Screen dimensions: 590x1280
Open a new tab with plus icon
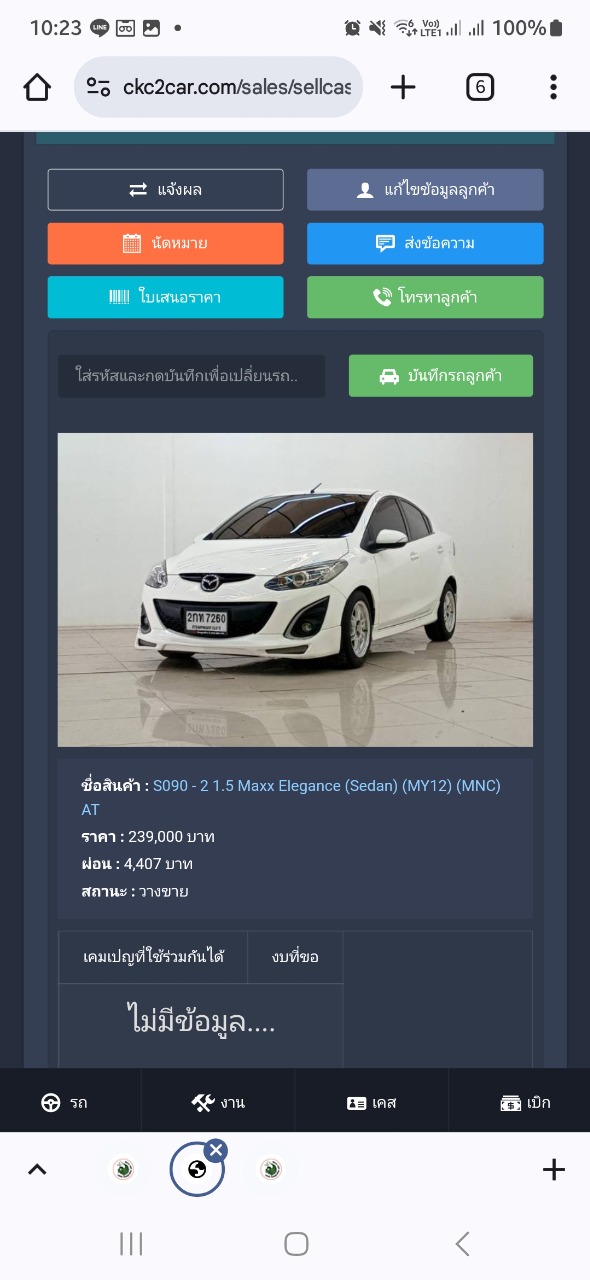[x=403, y=87]
